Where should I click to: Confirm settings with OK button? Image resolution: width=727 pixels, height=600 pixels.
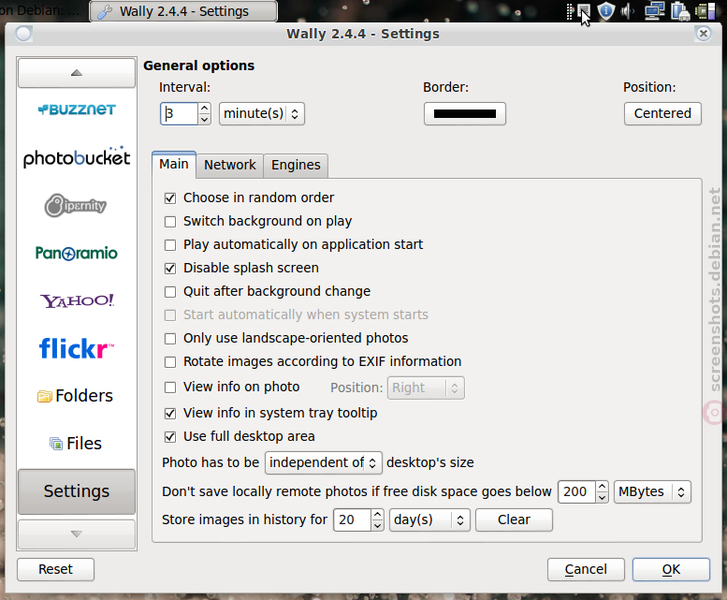point(671,569)
